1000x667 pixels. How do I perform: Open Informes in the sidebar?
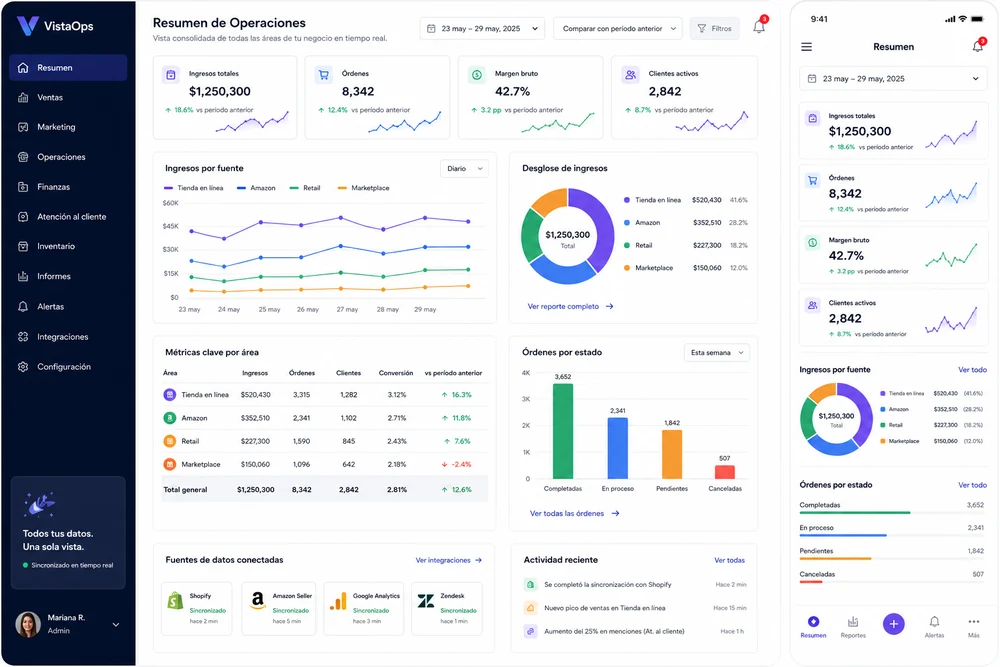pos(68,276)
